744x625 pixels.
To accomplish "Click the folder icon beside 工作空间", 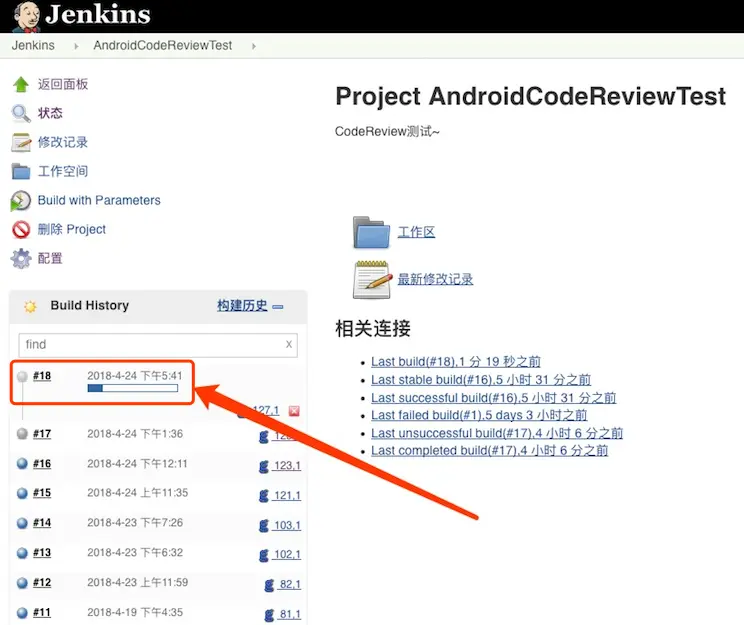I will [21, 171].
